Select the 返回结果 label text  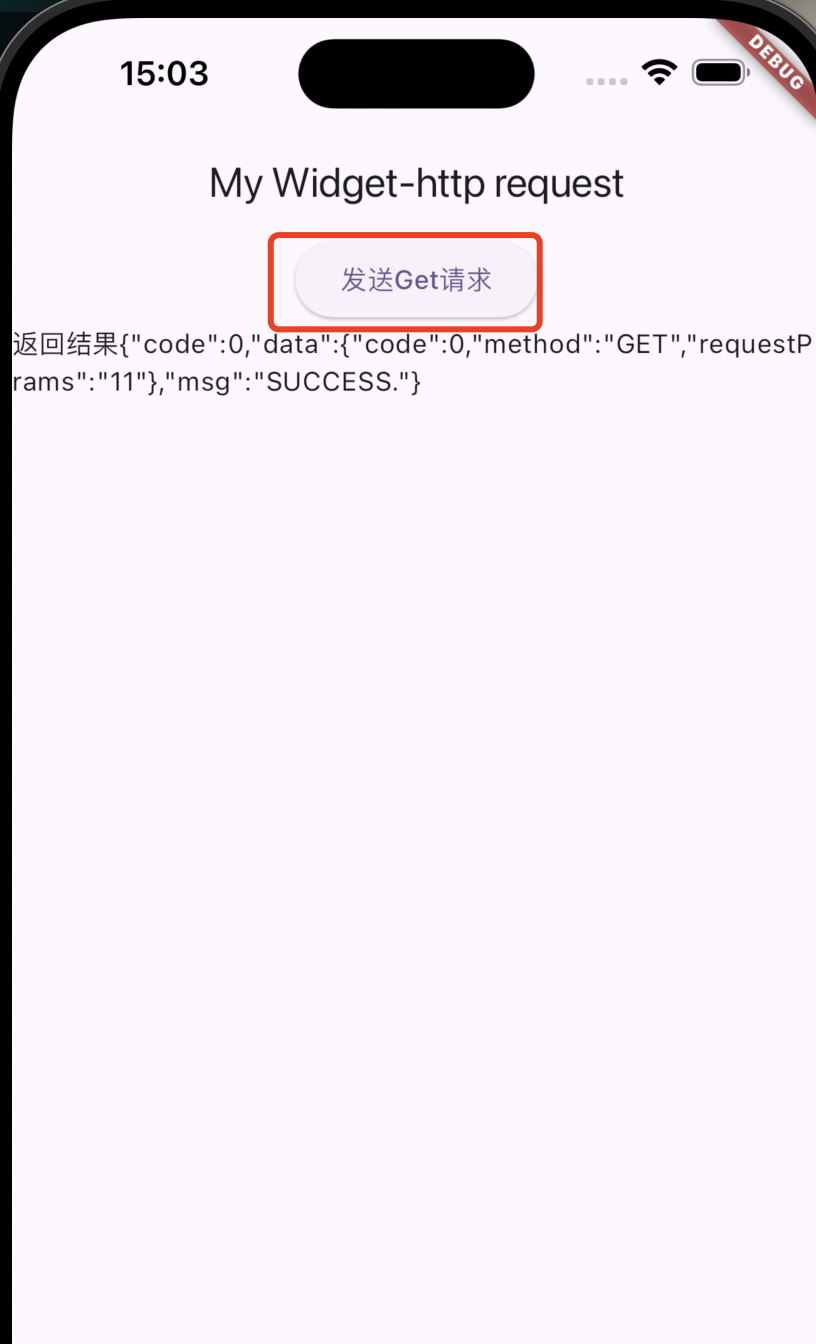tap(65, 345)
